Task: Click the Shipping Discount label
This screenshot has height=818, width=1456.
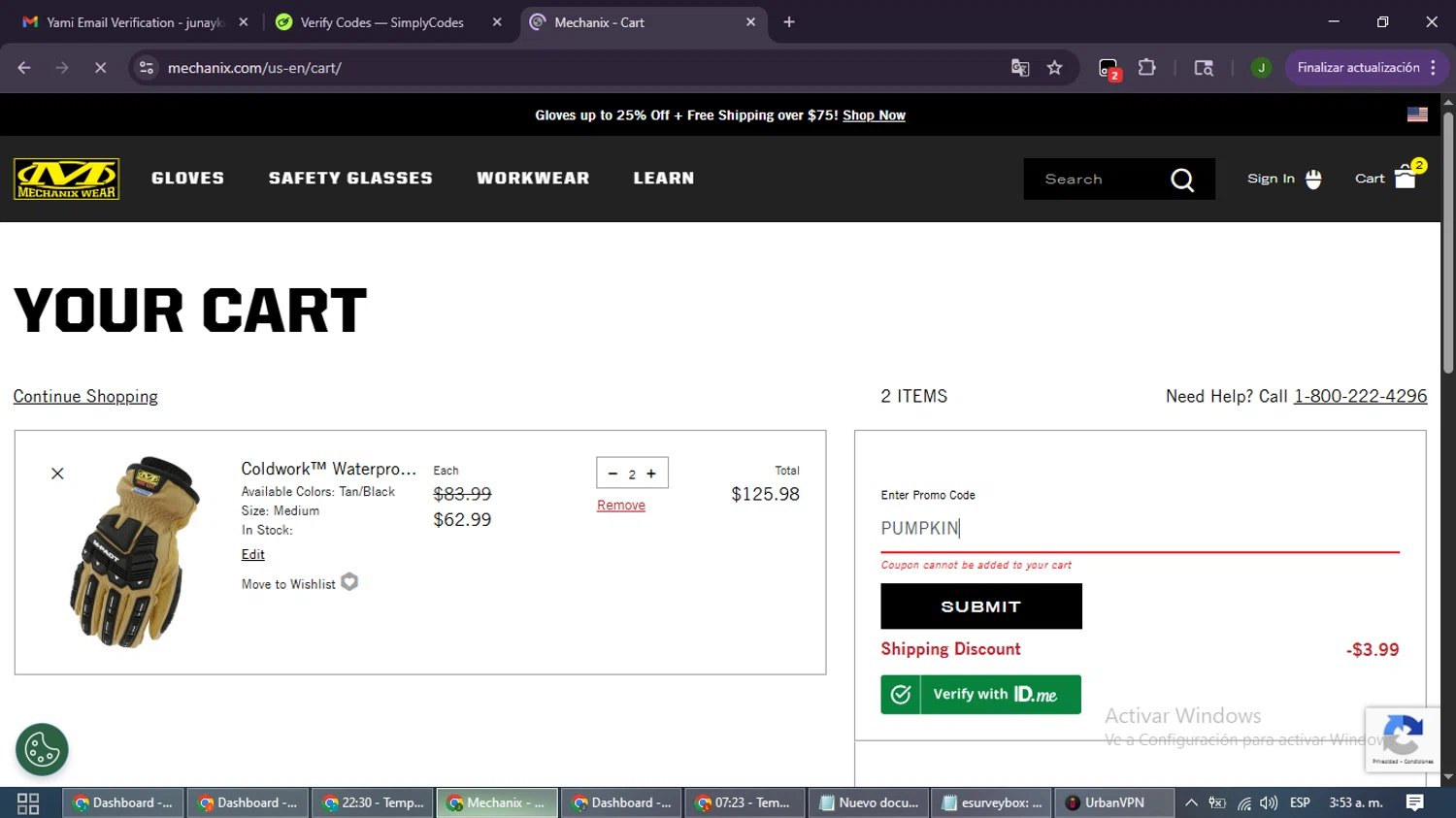Action: 950,649
